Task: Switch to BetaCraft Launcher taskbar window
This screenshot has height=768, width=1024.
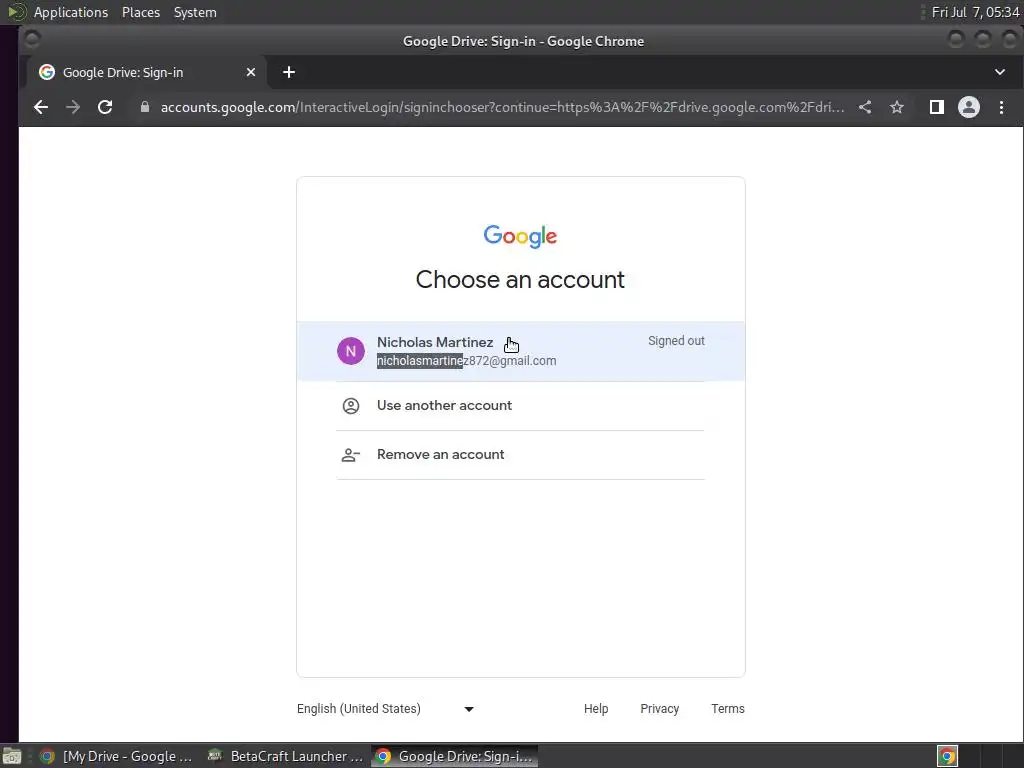Action: tap(285, 756)
